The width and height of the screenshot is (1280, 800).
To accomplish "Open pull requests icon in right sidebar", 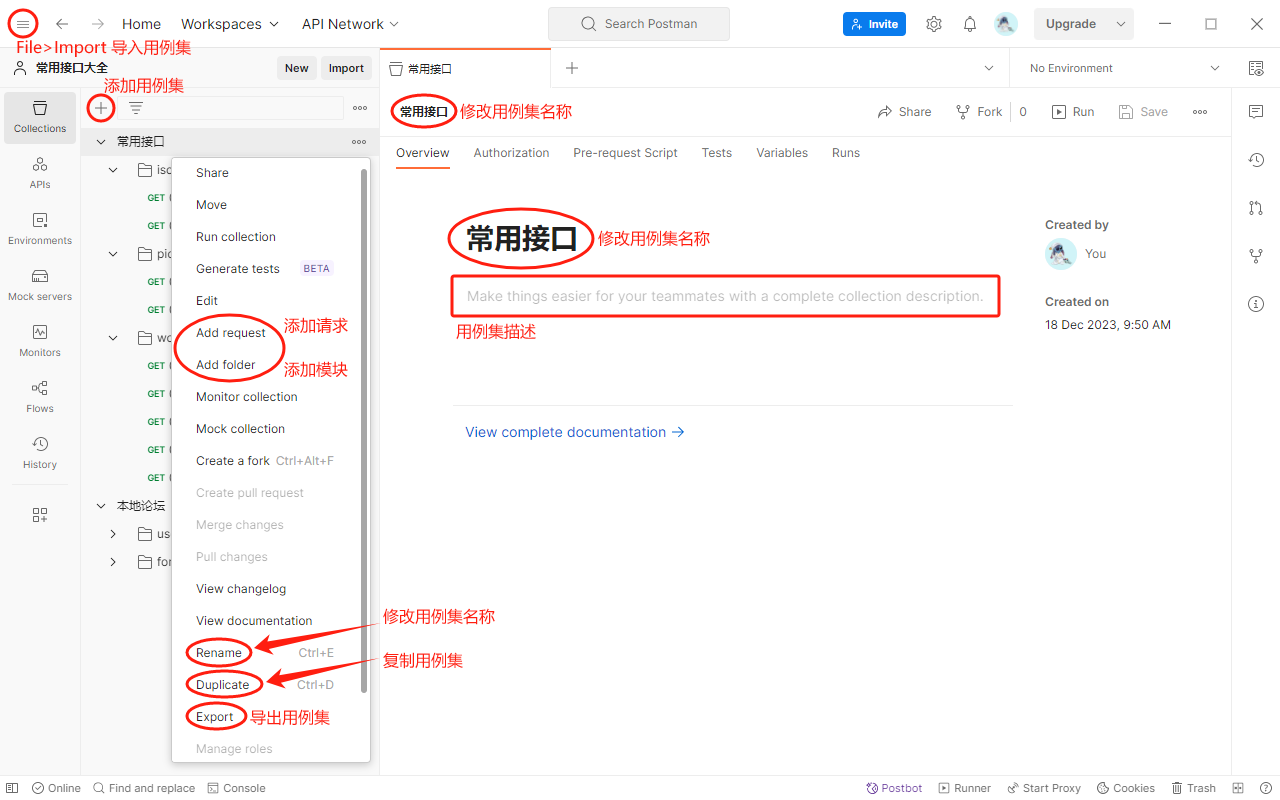I will tap(1256, 208).
